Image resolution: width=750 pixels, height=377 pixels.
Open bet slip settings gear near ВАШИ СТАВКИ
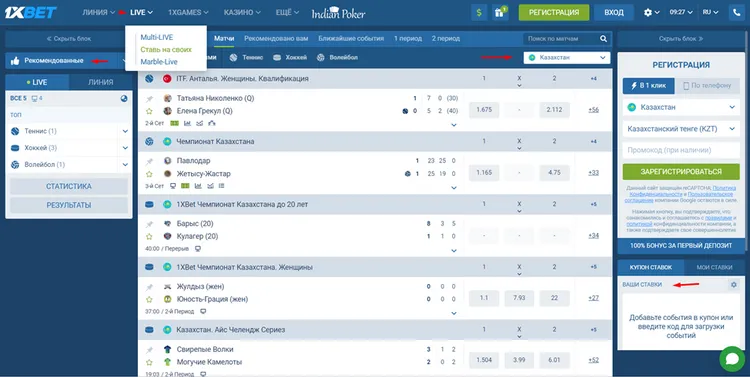(734, 285)
